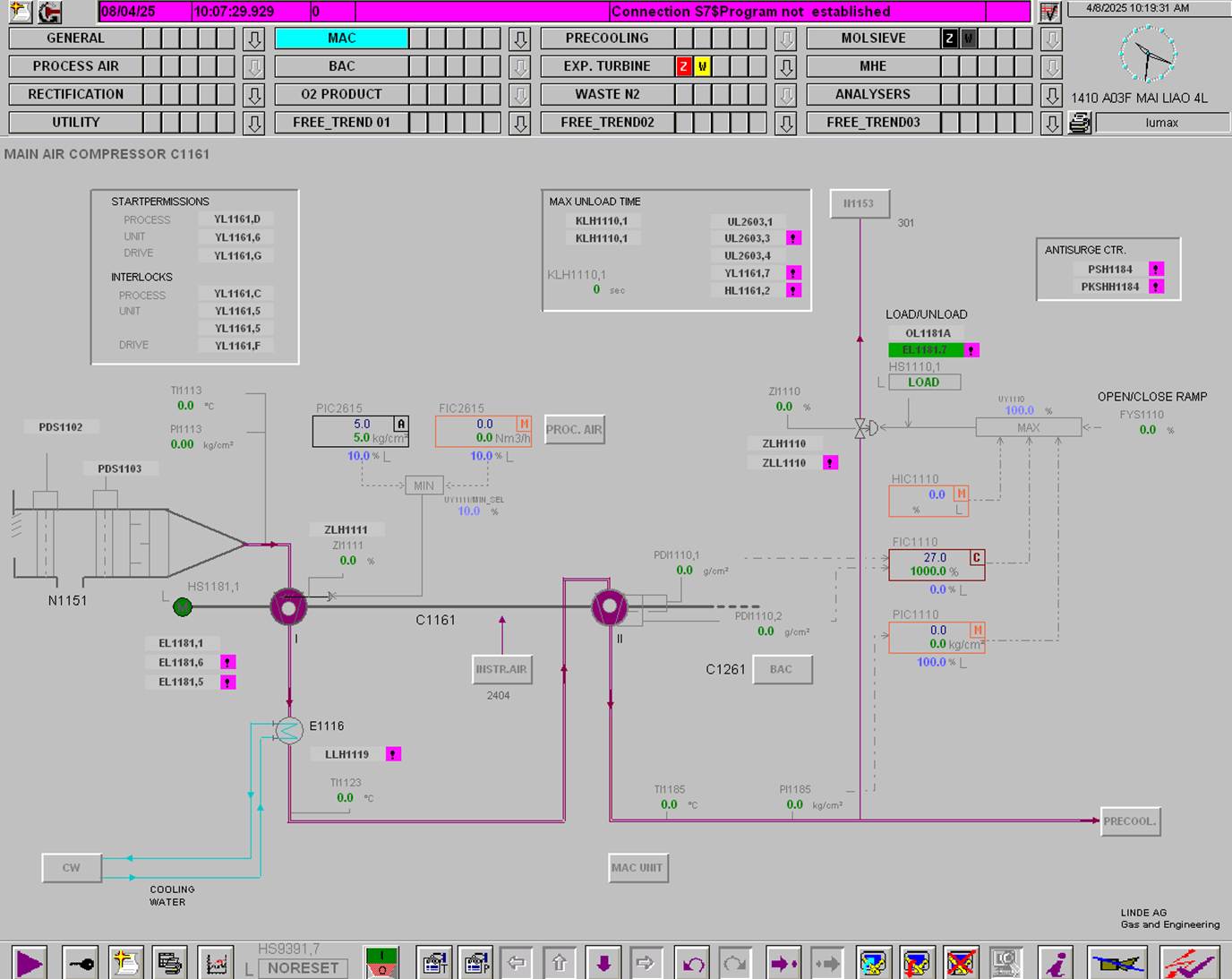Expand the UTILITY section down arrow

point(254,123)
